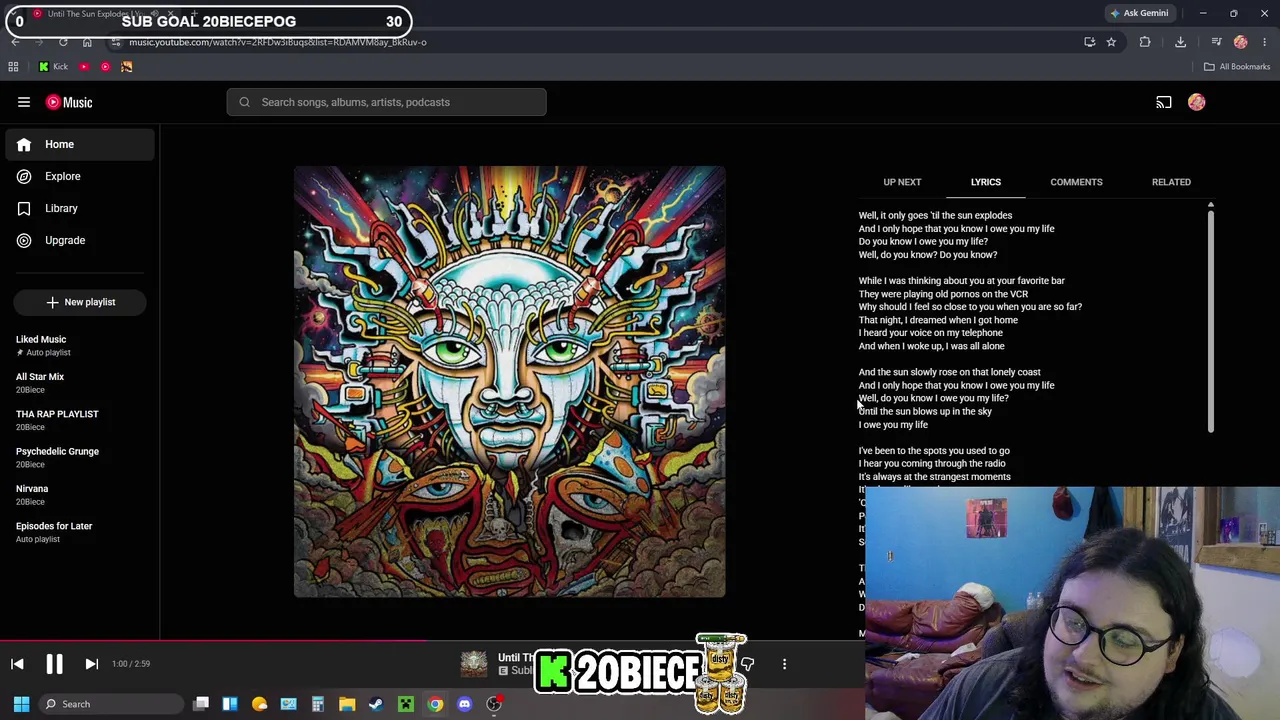
Task: Select the LYRICS tab
Action: [985, 182]
